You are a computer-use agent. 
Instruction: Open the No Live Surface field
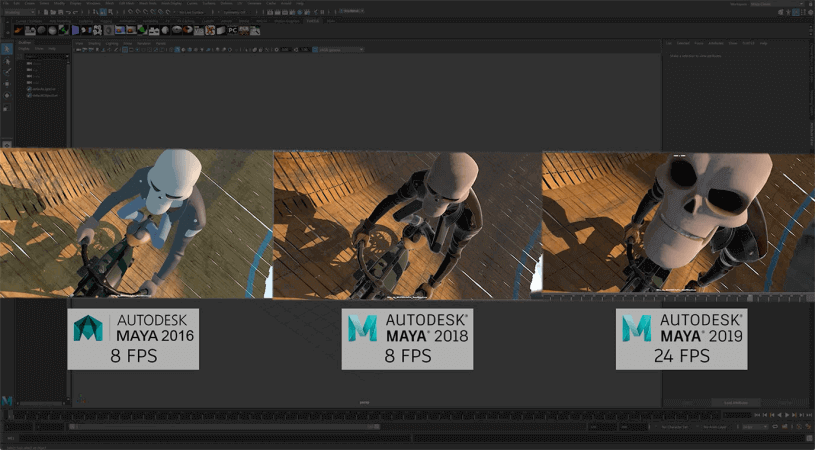pos(191,12)
